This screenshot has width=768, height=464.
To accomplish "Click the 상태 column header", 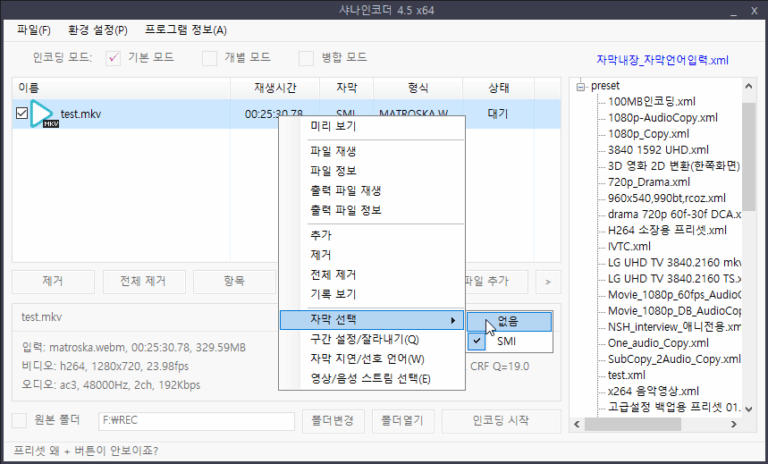I will pos(498,88).
